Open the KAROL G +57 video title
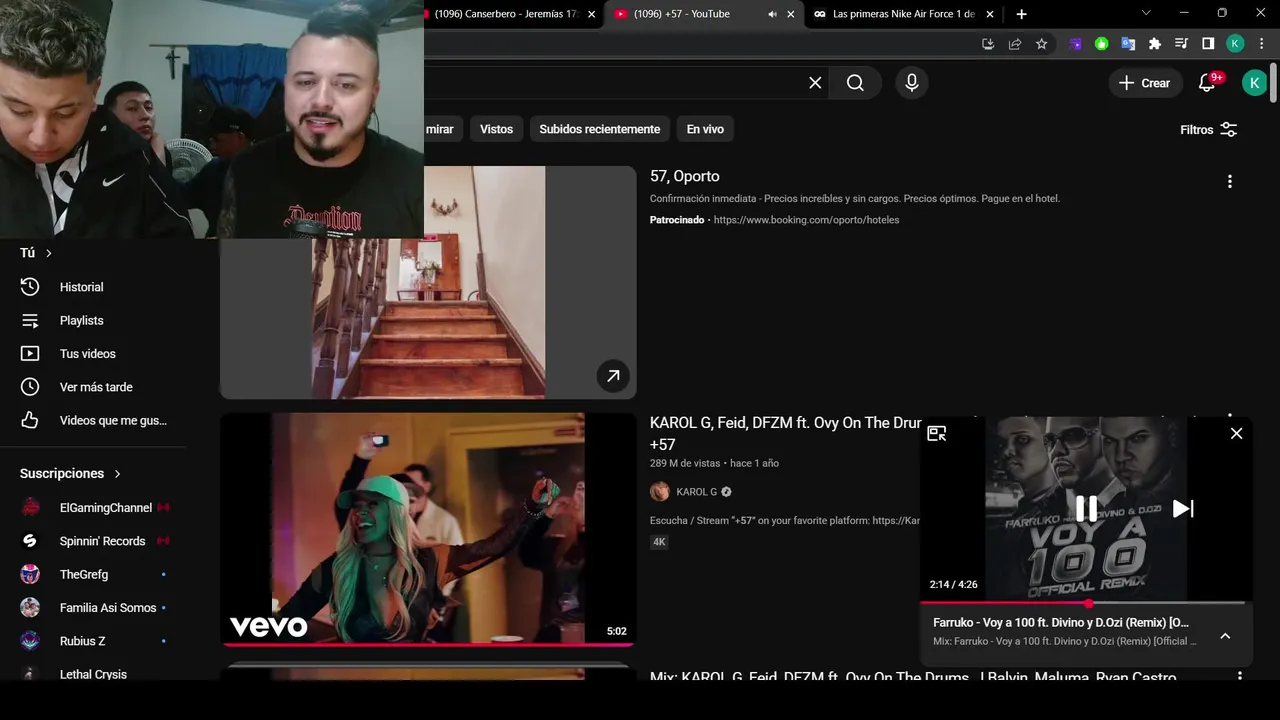 785,434
